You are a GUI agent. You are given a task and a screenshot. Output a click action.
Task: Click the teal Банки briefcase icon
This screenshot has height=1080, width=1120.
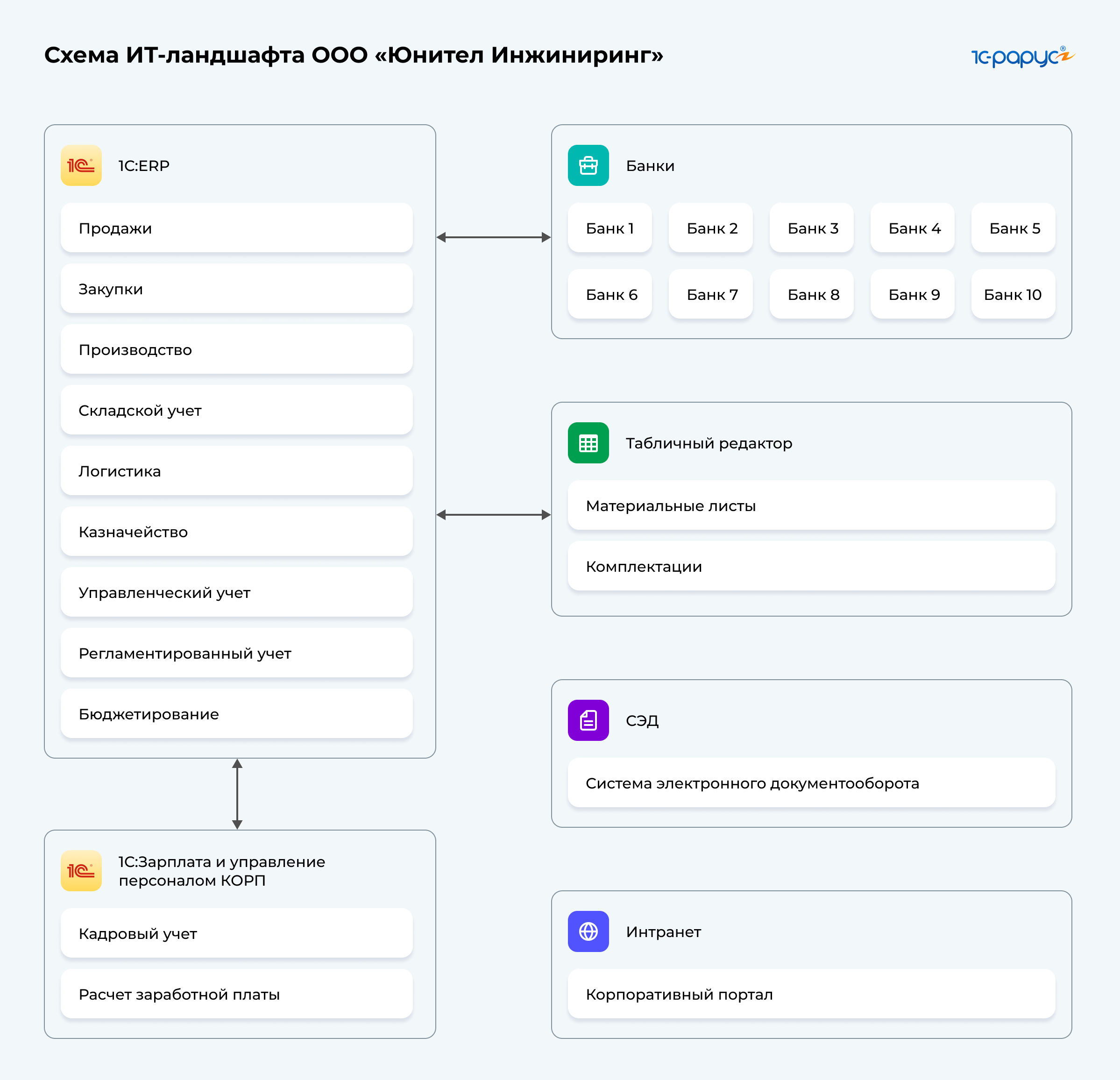(x=588, y=166)
